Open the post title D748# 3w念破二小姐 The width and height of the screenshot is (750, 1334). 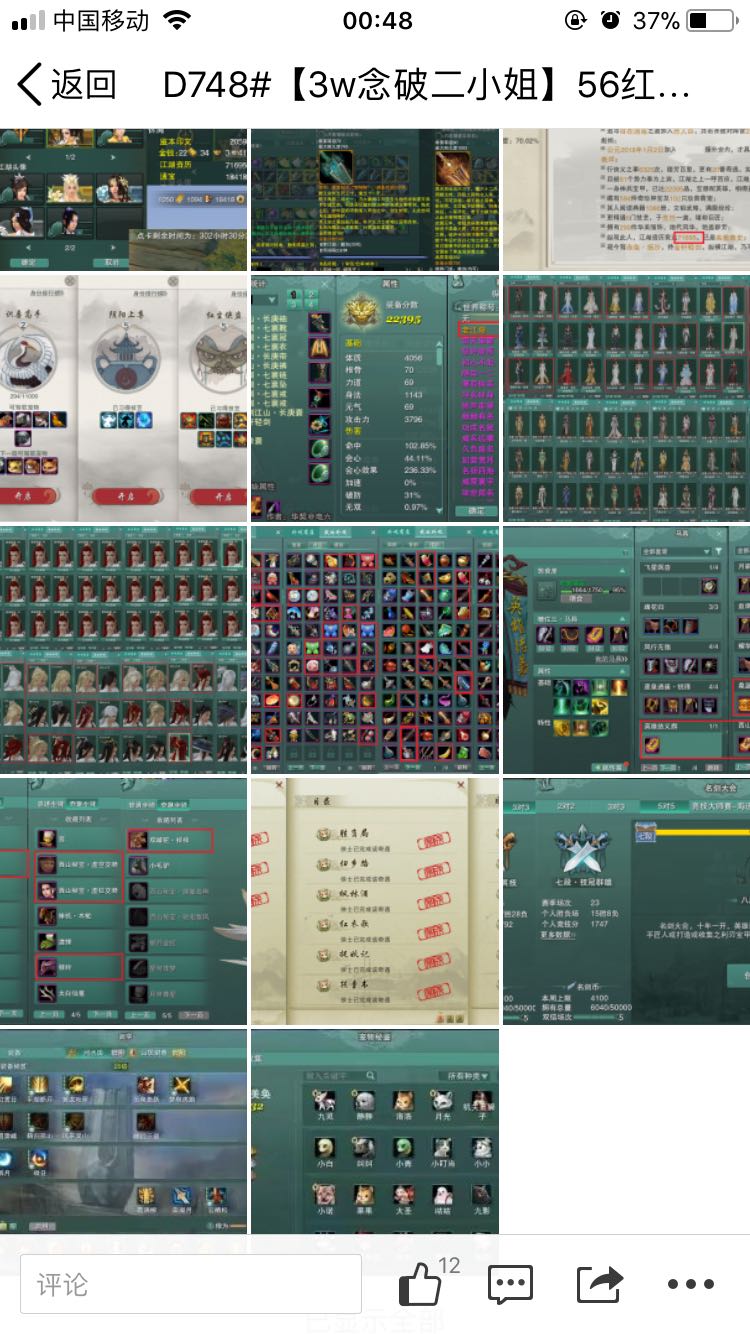pyautogui.click(x=427, y=85)
